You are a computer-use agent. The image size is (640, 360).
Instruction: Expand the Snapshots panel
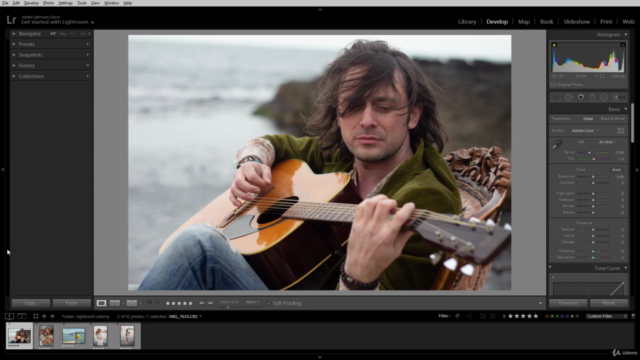[x=14, y=55]
